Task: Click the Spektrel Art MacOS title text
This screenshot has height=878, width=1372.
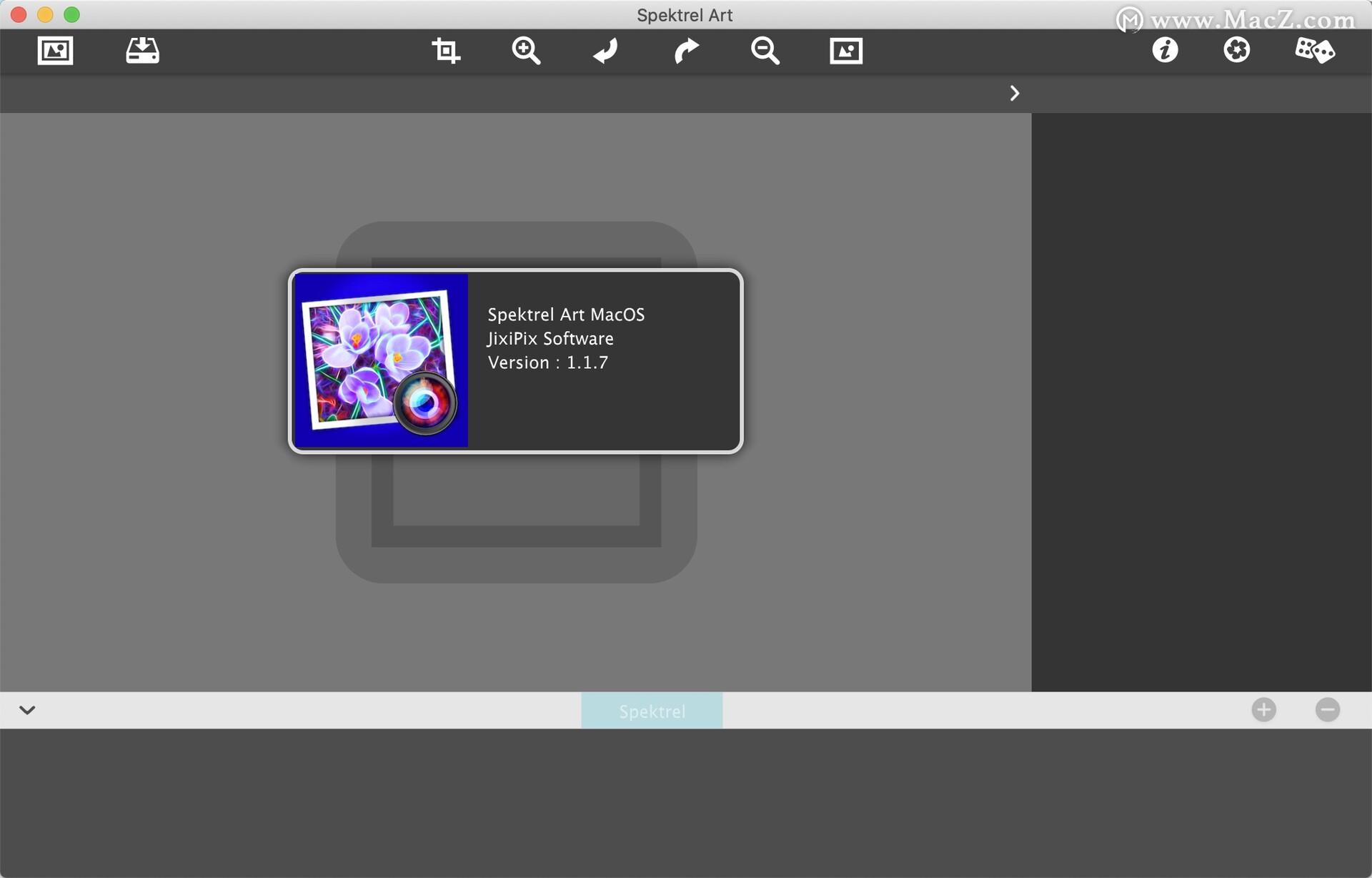Action: click(x=566, y=315)
